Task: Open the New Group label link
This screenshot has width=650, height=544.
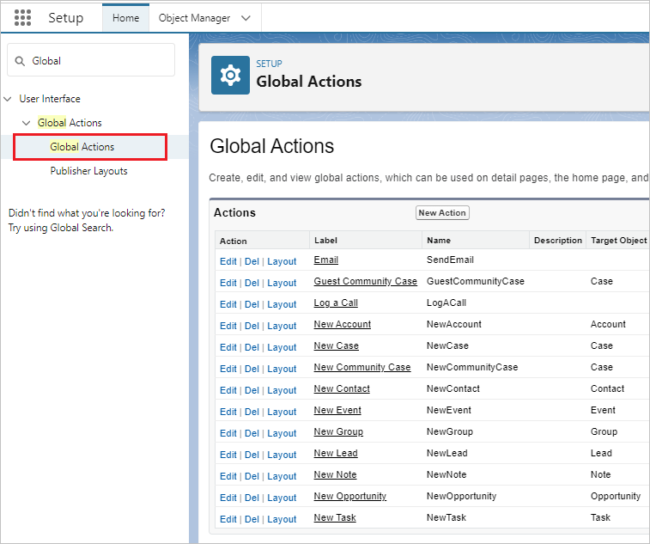Action: 338,432
